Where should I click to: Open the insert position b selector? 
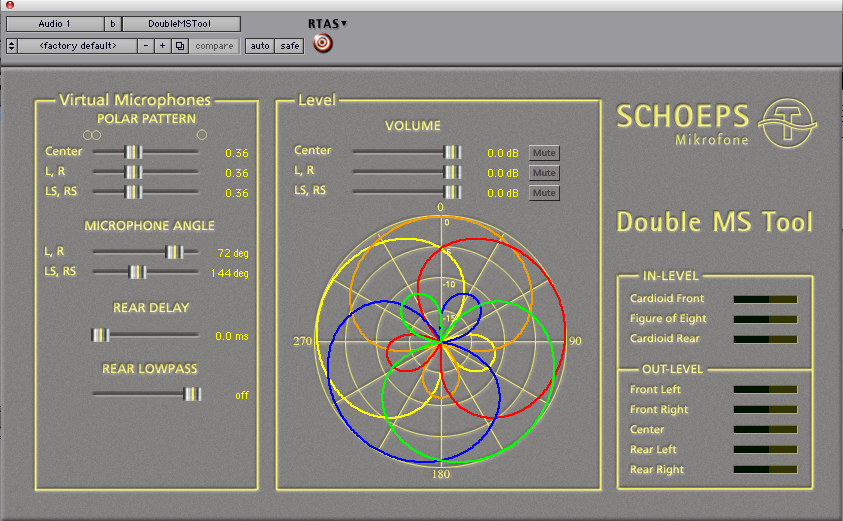tap(112, 24)
